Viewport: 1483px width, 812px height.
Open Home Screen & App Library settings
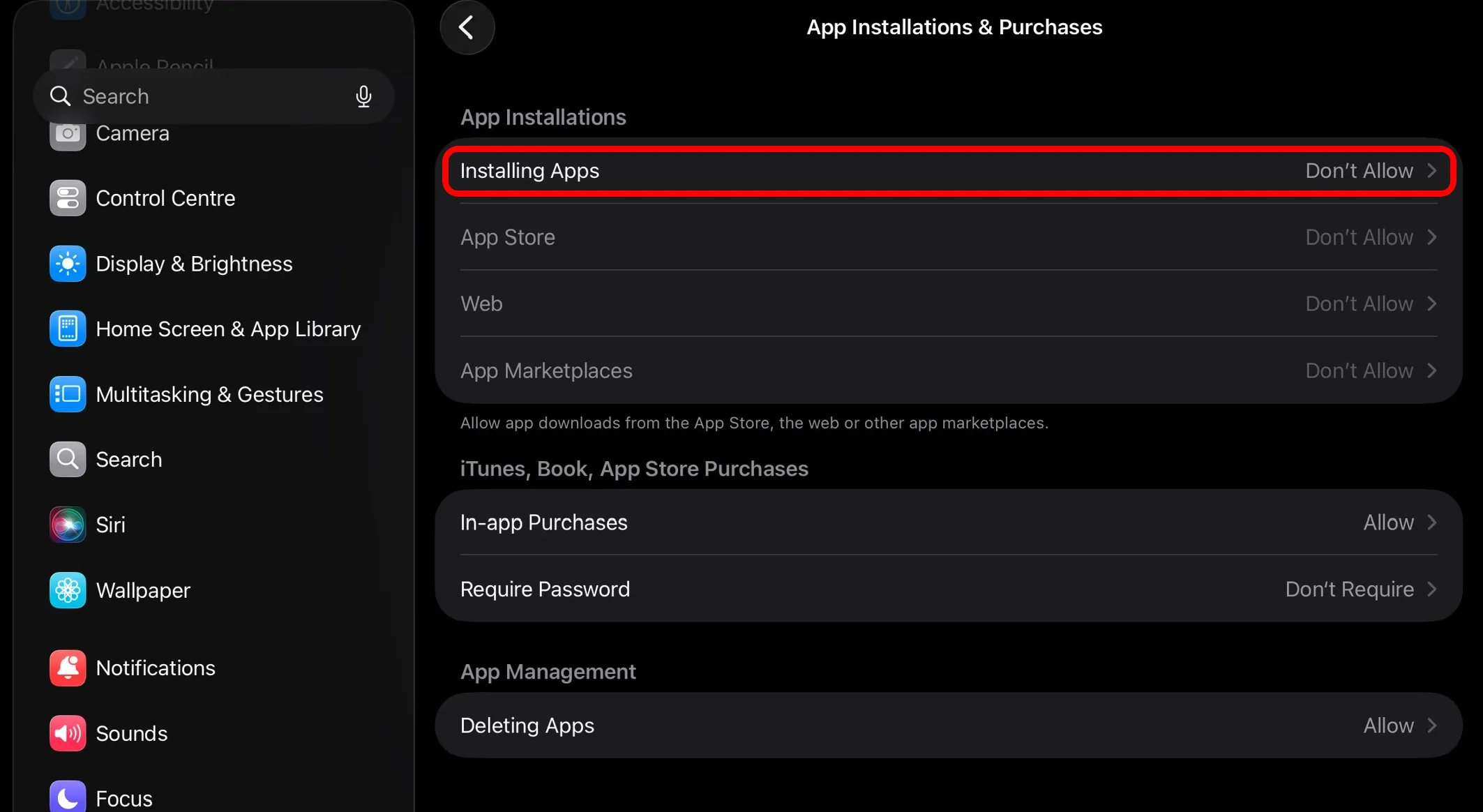tap(213, 329)
